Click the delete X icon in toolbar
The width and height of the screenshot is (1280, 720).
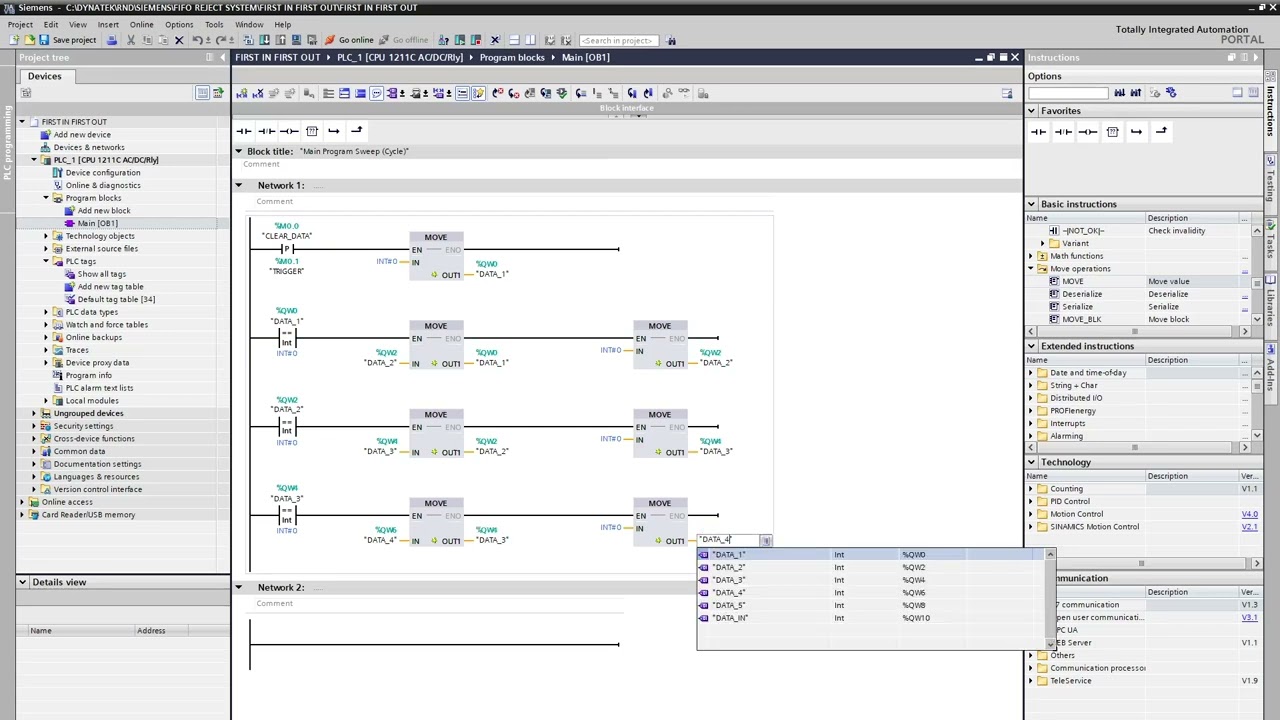click(x=179, y=40)
